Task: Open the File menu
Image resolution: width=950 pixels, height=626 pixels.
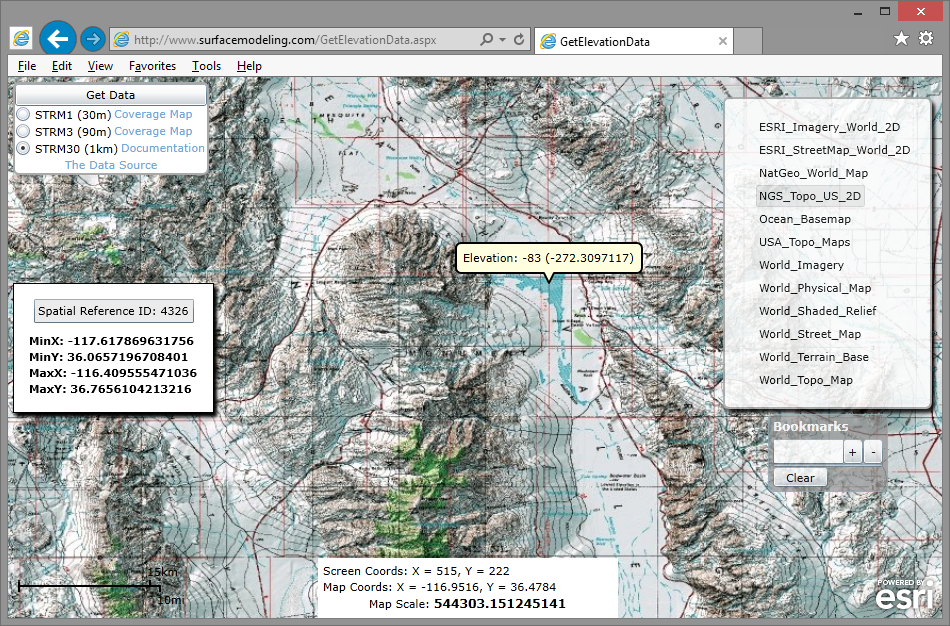Action: 27,65
